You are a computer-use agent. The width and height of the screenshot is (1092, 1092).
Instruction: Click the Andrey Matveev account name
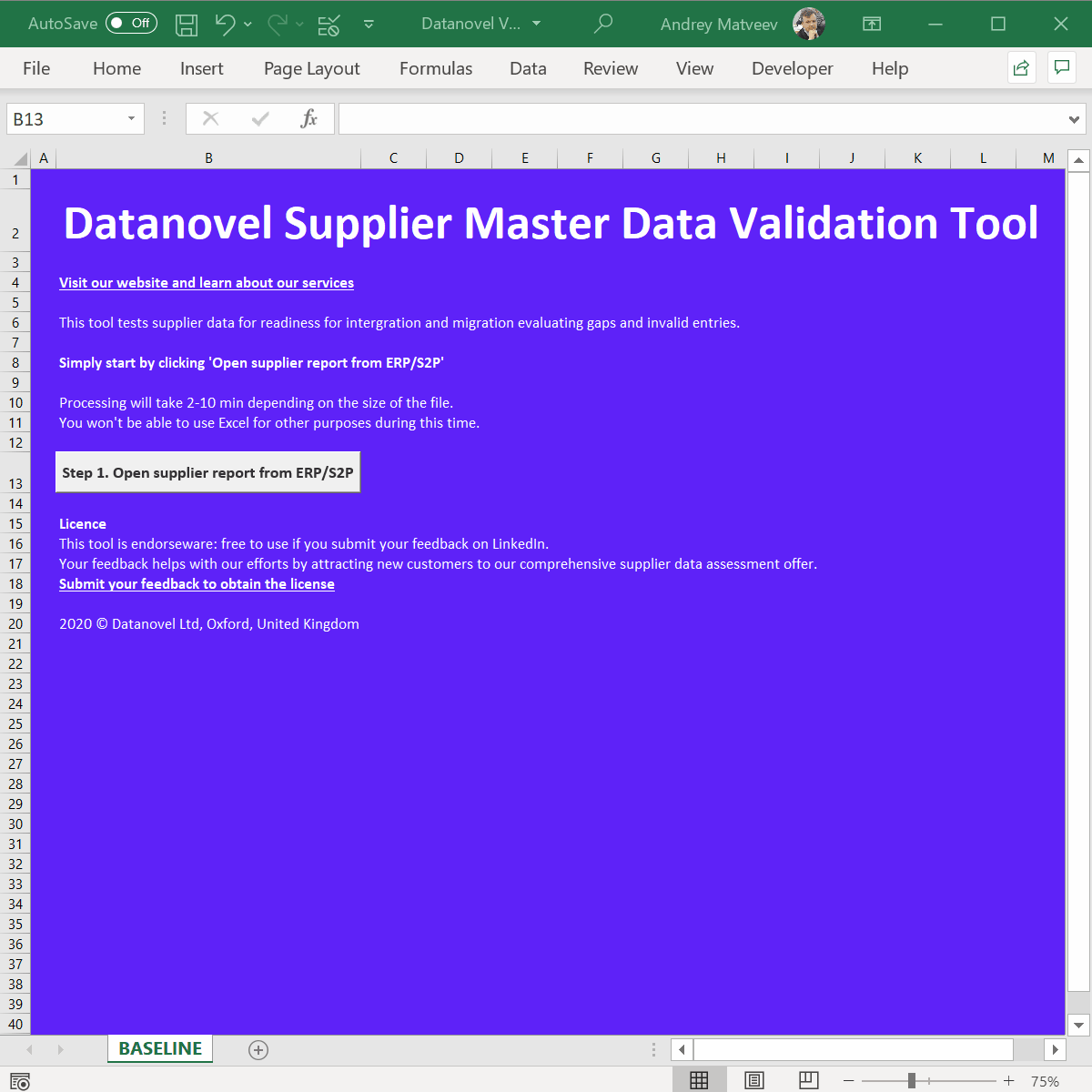tap(719, 25)
